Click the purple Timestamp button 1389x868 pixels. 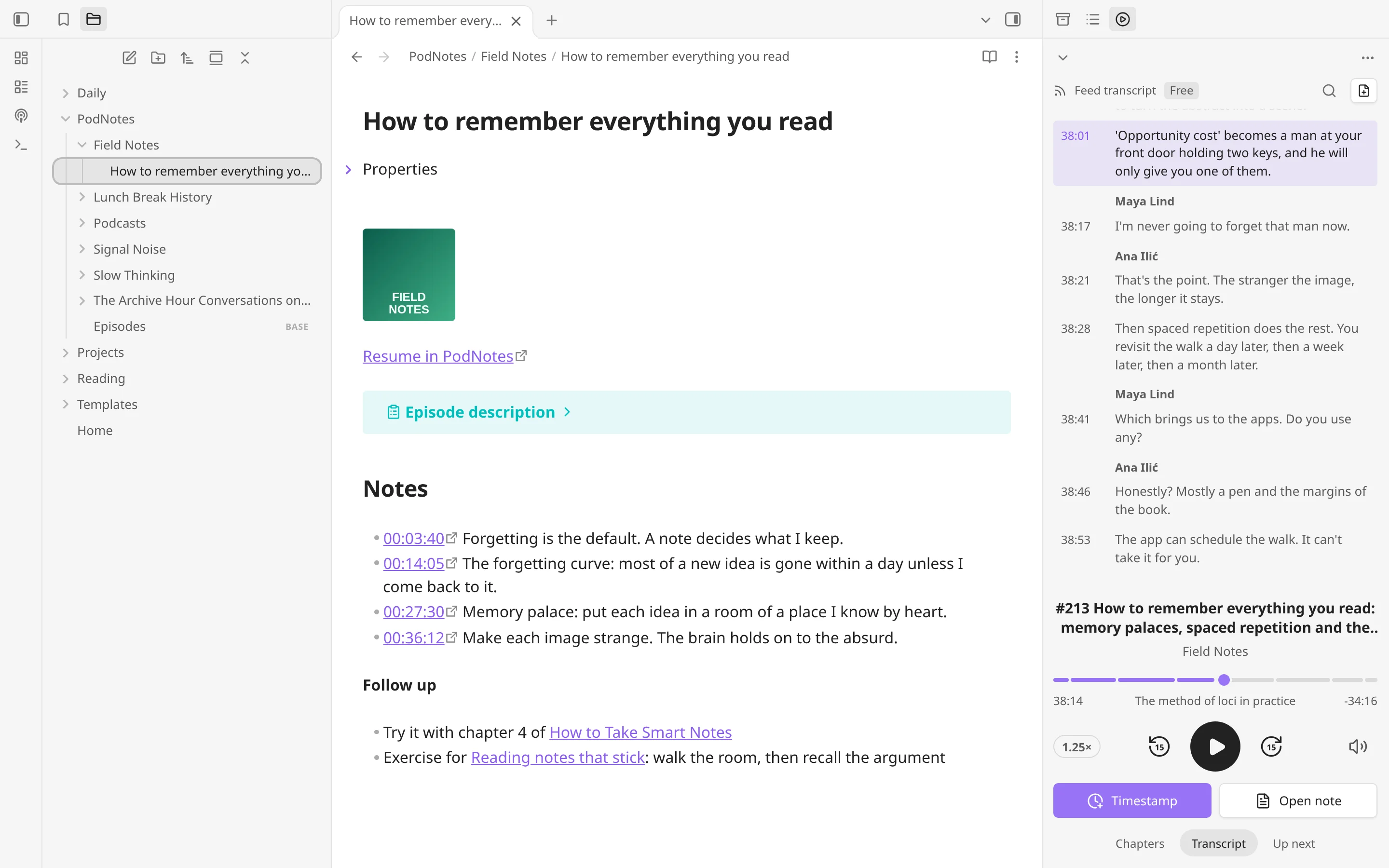(1132, 800)
